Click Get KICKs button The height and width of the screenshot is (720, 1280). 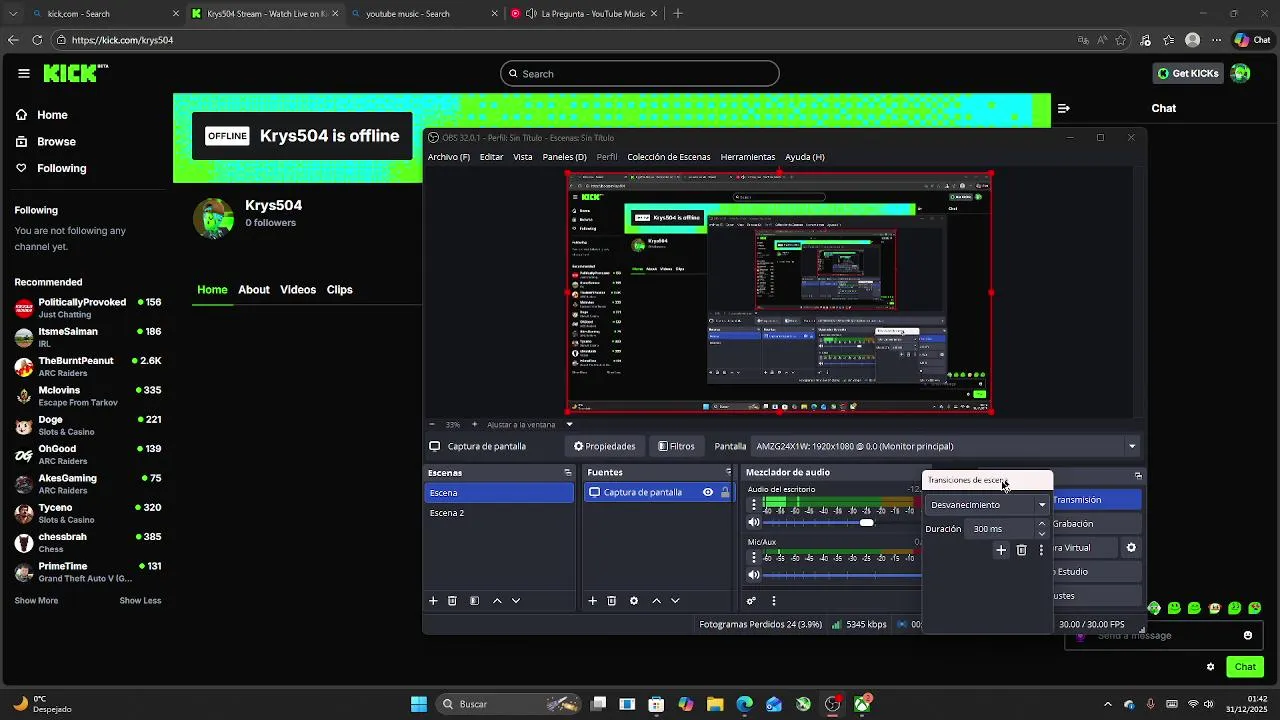point(1188,73)
